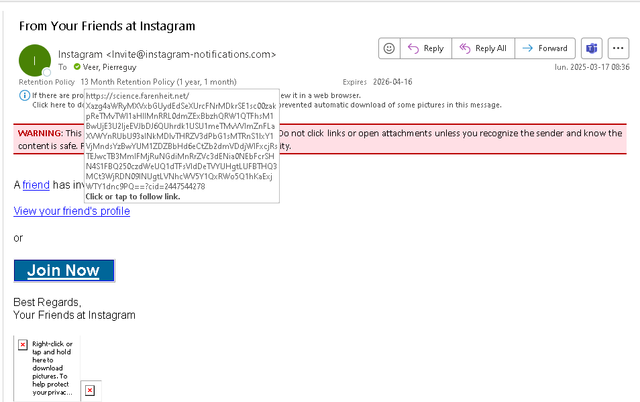Click Reply All button

pos(483,48)
